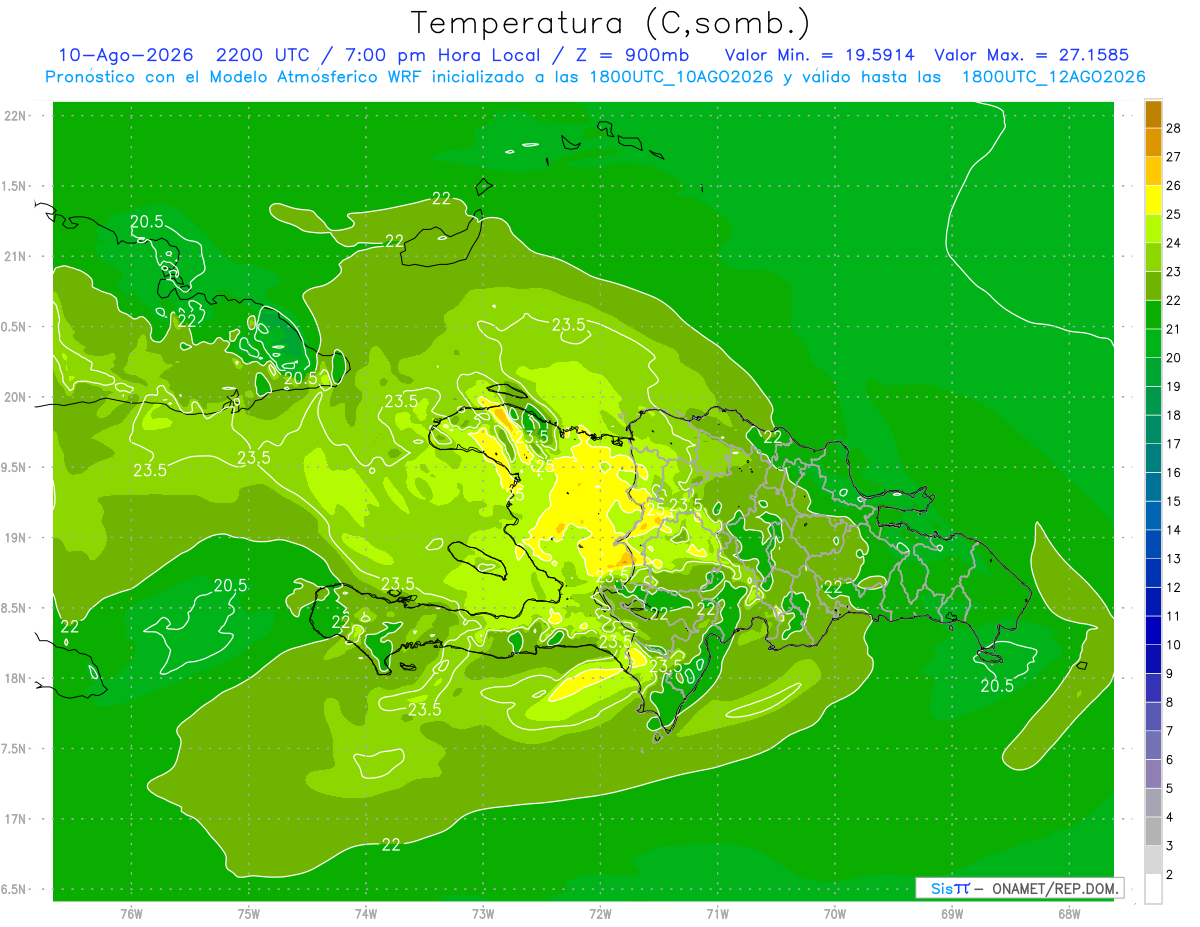This screenshot has width=1200, height=927.
Task: Pick the bright yellow colorbar swatch between 25 and 26
Action: pyautogui.click(x=1153, y=199)
